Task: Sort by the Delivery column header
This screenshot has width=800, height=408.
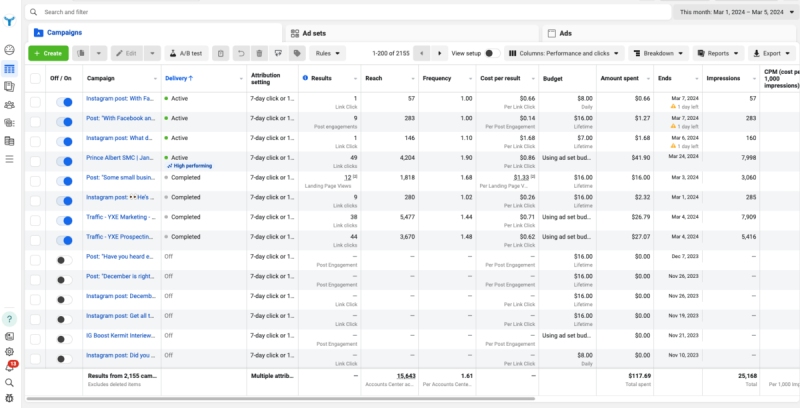Action: (179, 78)
